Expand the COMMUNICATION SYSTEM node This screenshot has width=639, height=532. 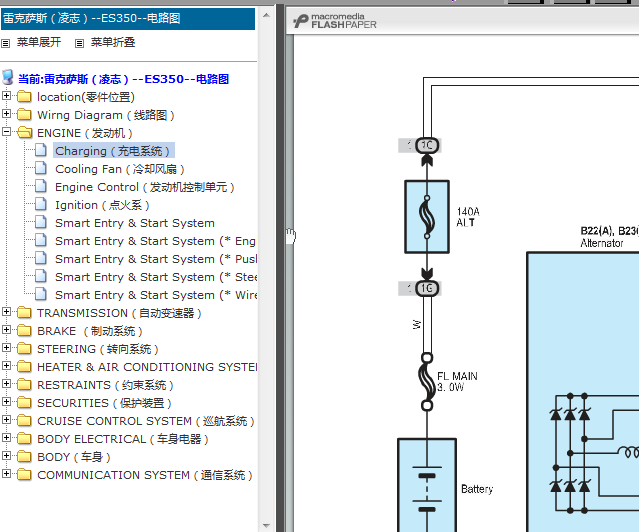click(x=8, y=475)
